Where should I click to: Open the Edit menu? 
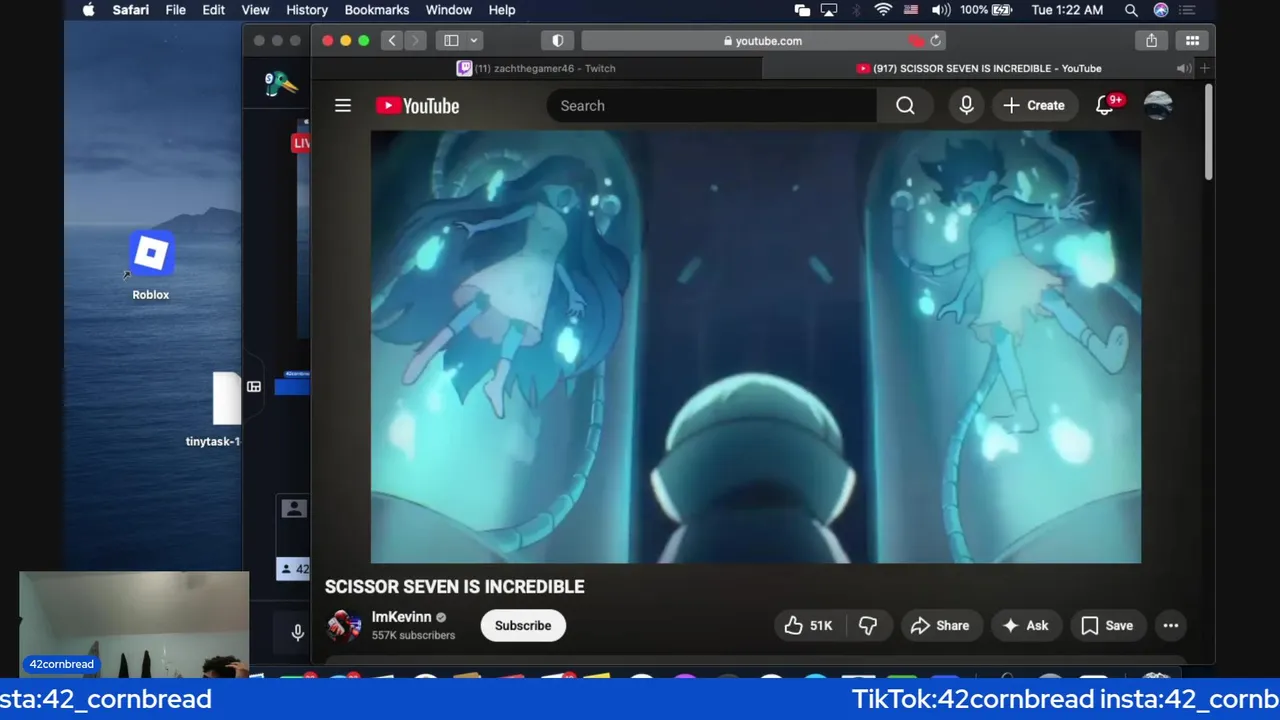(213, 10)
